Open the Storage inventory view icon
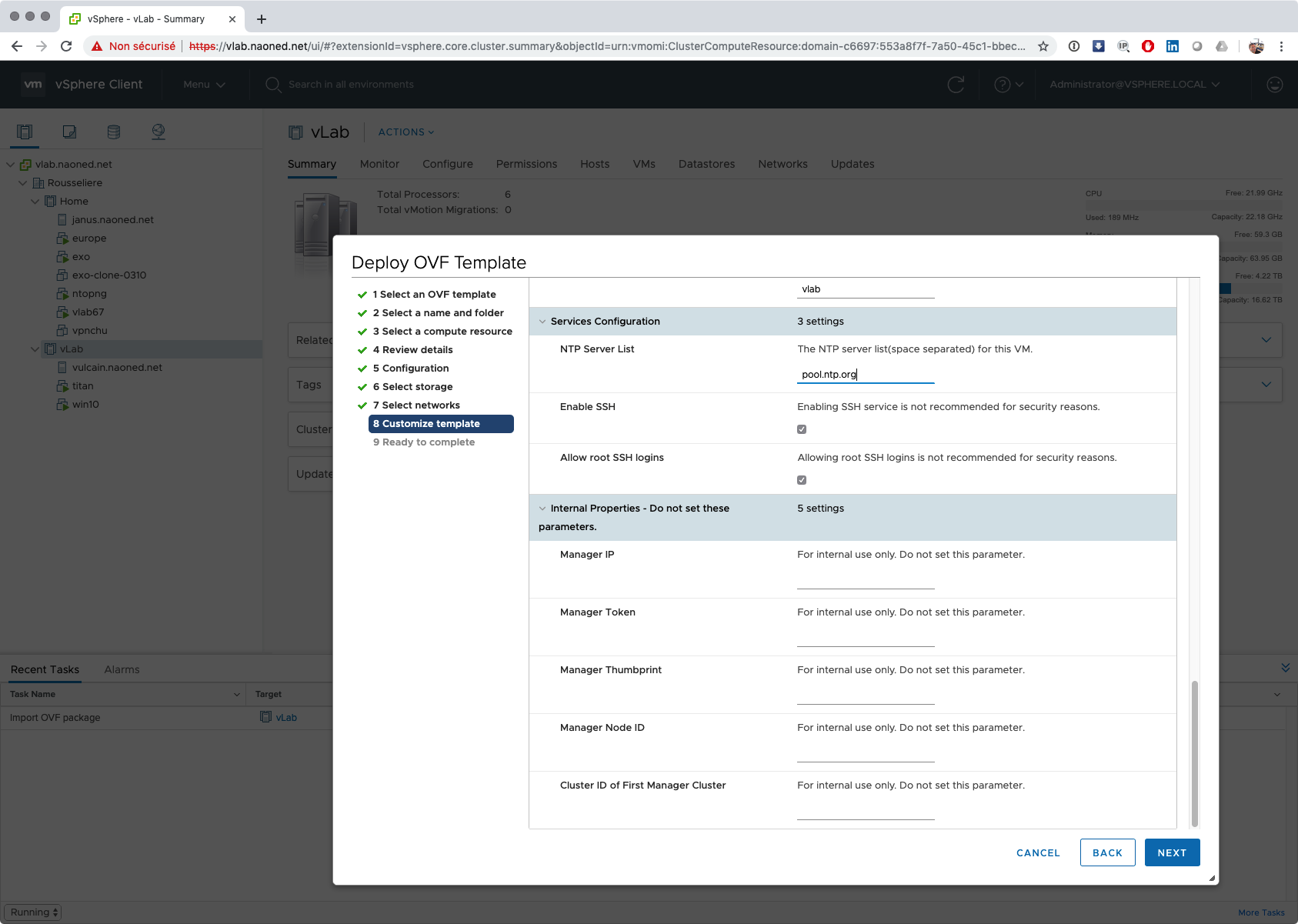1298x924 pixels. tap(114, 132)
